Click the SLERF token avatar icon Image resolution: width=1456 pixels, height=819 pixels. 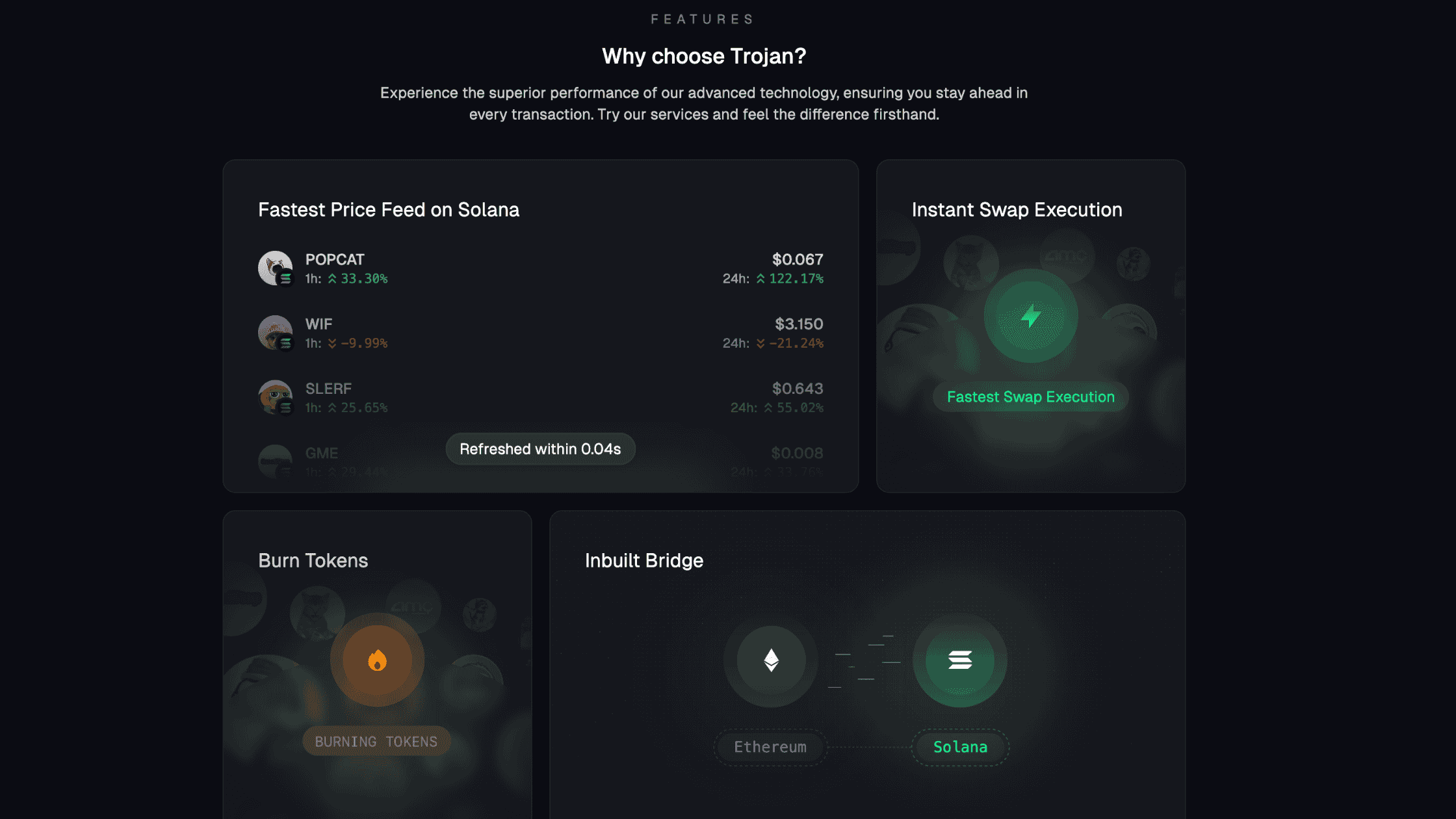click(276, 397)
